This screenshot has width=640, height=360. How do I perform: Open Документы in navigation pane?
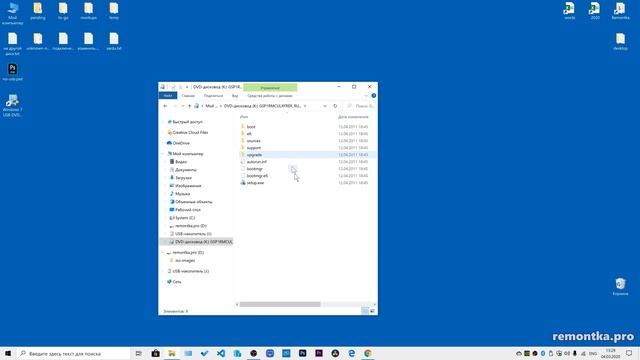point(183,169)
